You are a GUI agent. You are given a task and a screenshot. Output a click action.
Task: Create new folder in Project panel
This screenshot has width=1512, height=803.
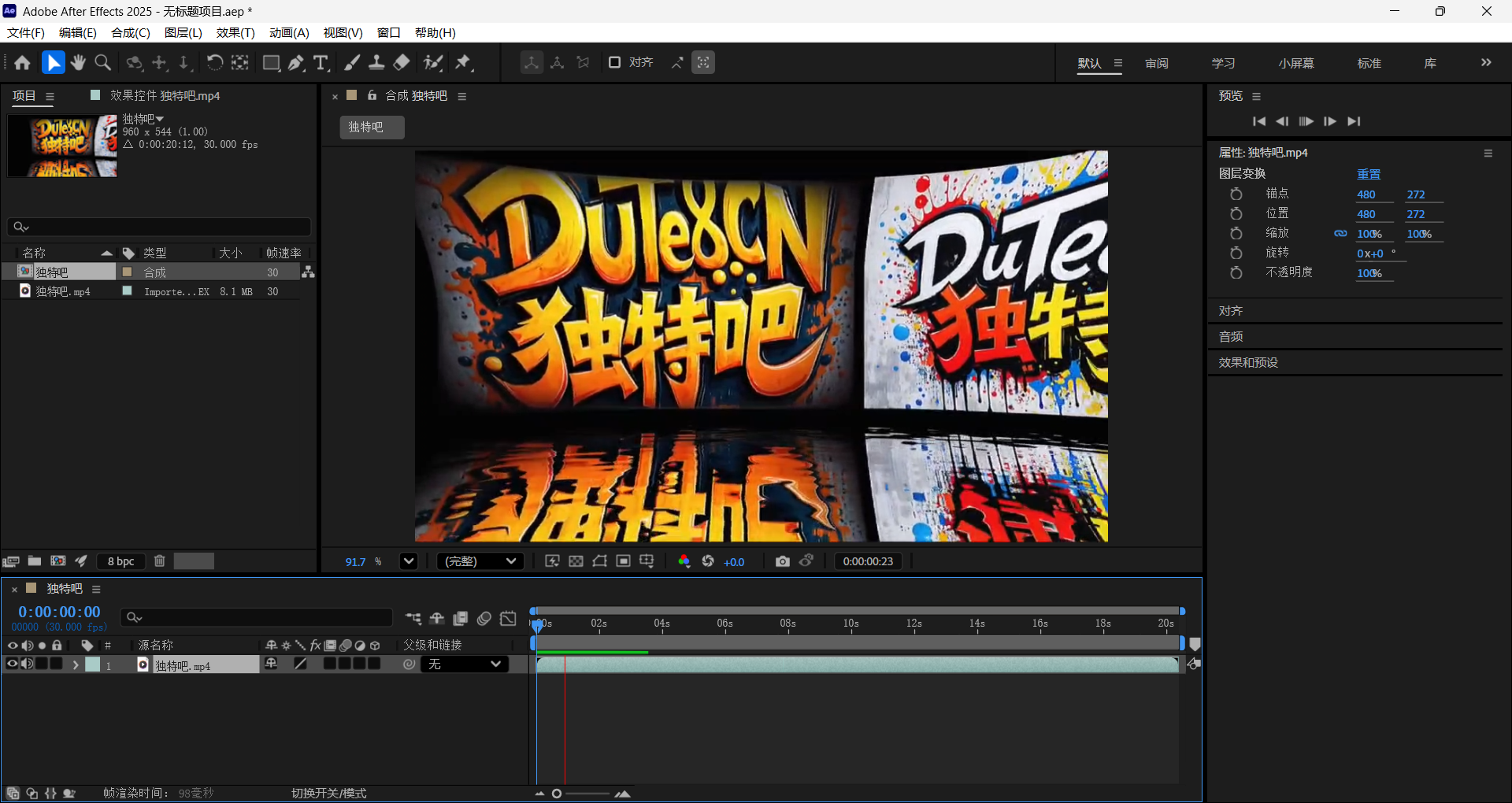pyautogui.click(x=35, y=561)
